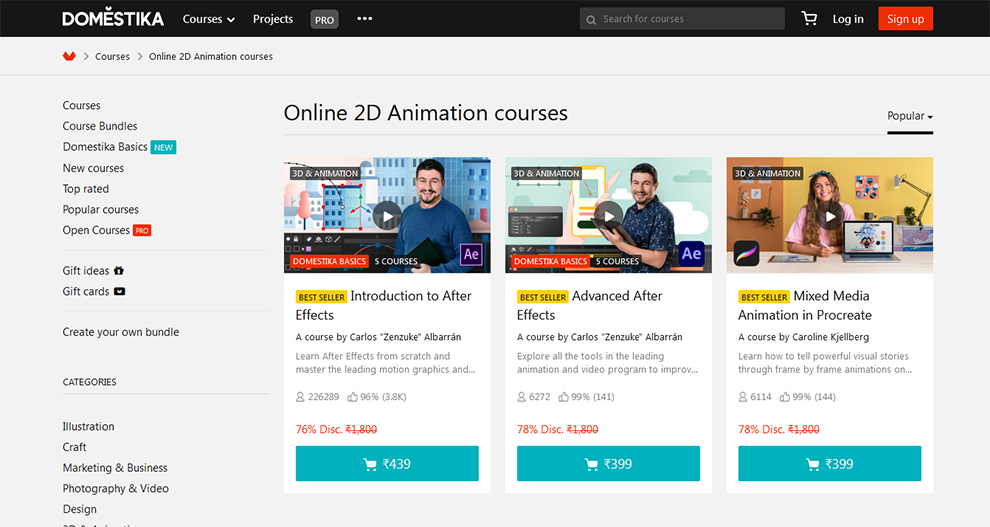Select the Marketing & Business category
Screen dimensions: 990x527
tap(115, 468)
